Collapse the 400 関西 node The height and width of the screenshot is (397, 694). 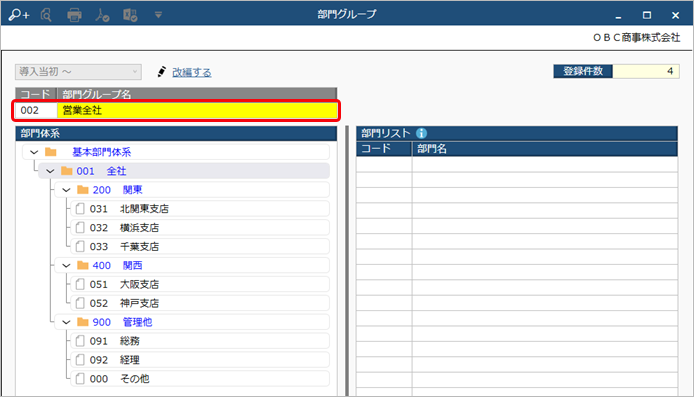[x=66, y=266]
